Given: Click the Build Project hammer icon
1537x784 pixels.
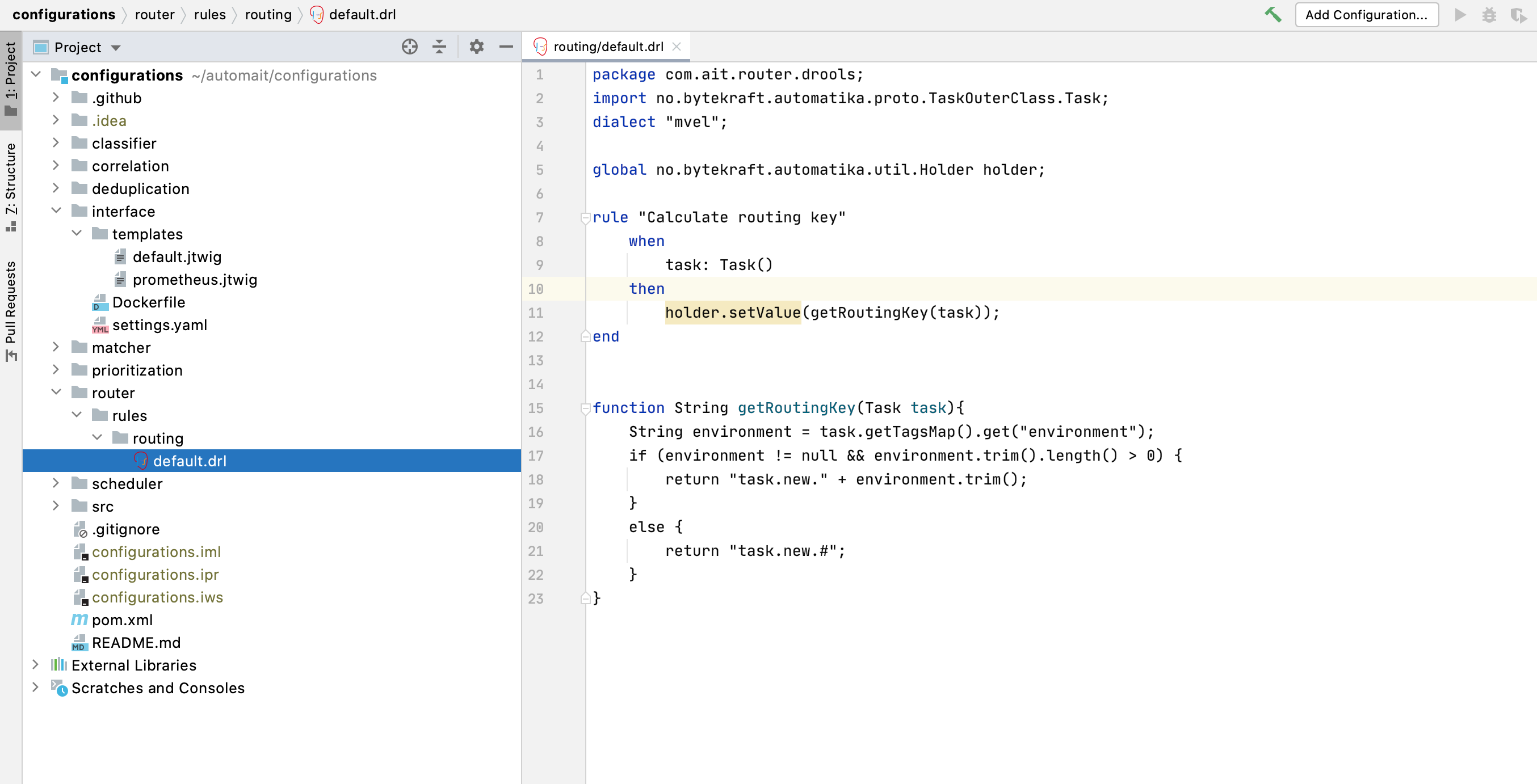Looking at the screenshot, I should click(1273, 14).
